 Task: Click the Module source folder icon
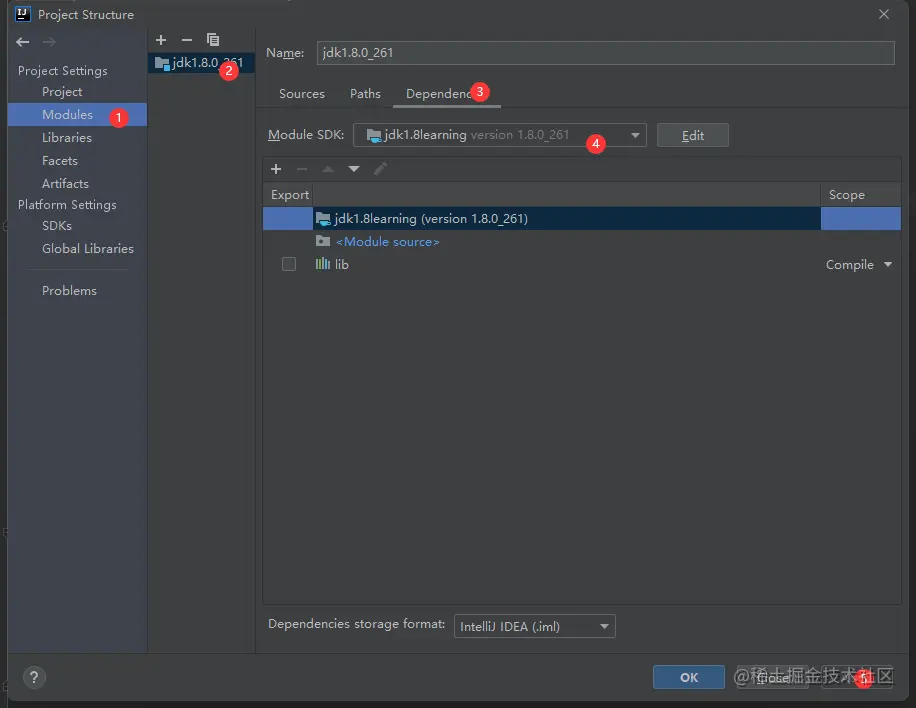click(323, 241)
